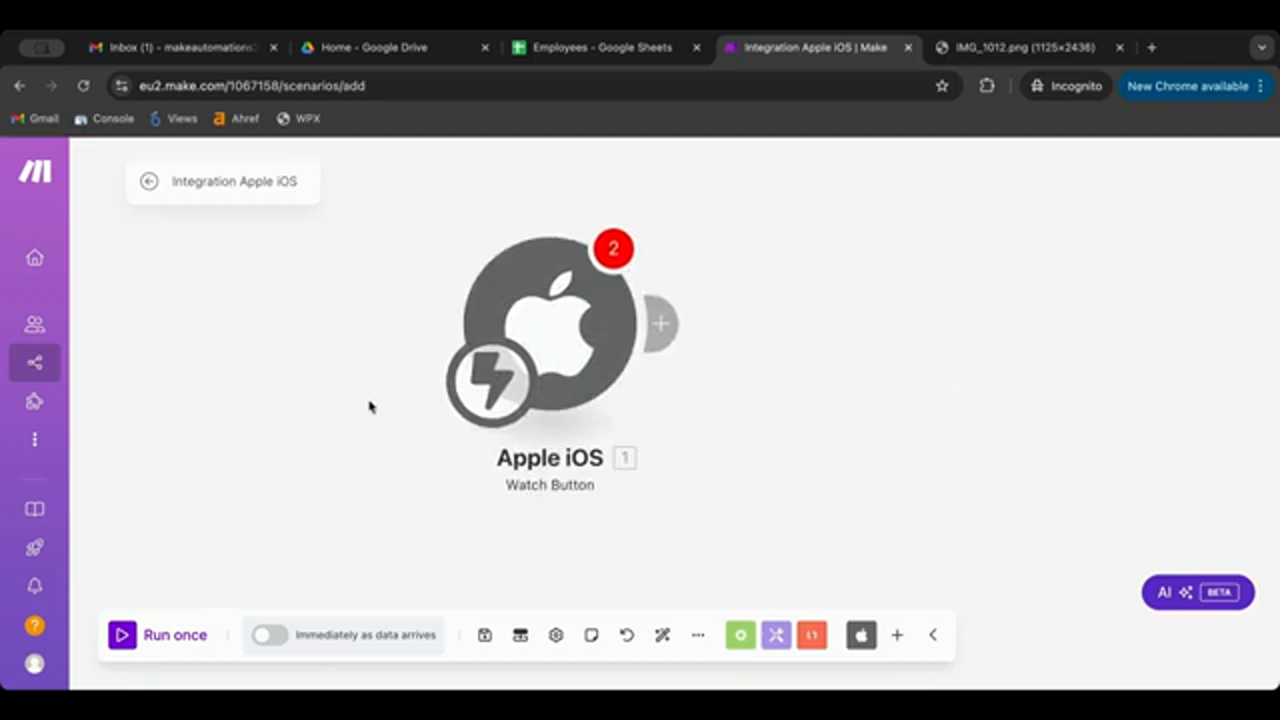1280x720 pixels.
Task: Click the Apple iOS favorite in the toolbar
Action: (862, 635)
